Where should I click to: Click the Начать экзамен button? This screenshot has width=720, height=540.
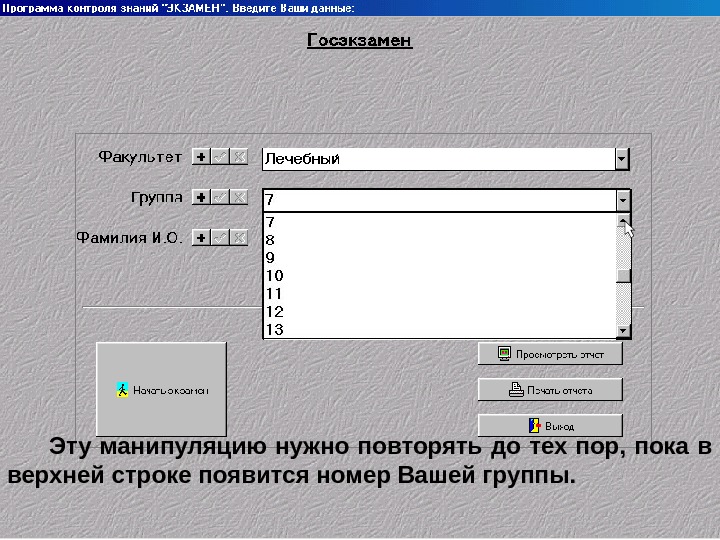(161, 389)
